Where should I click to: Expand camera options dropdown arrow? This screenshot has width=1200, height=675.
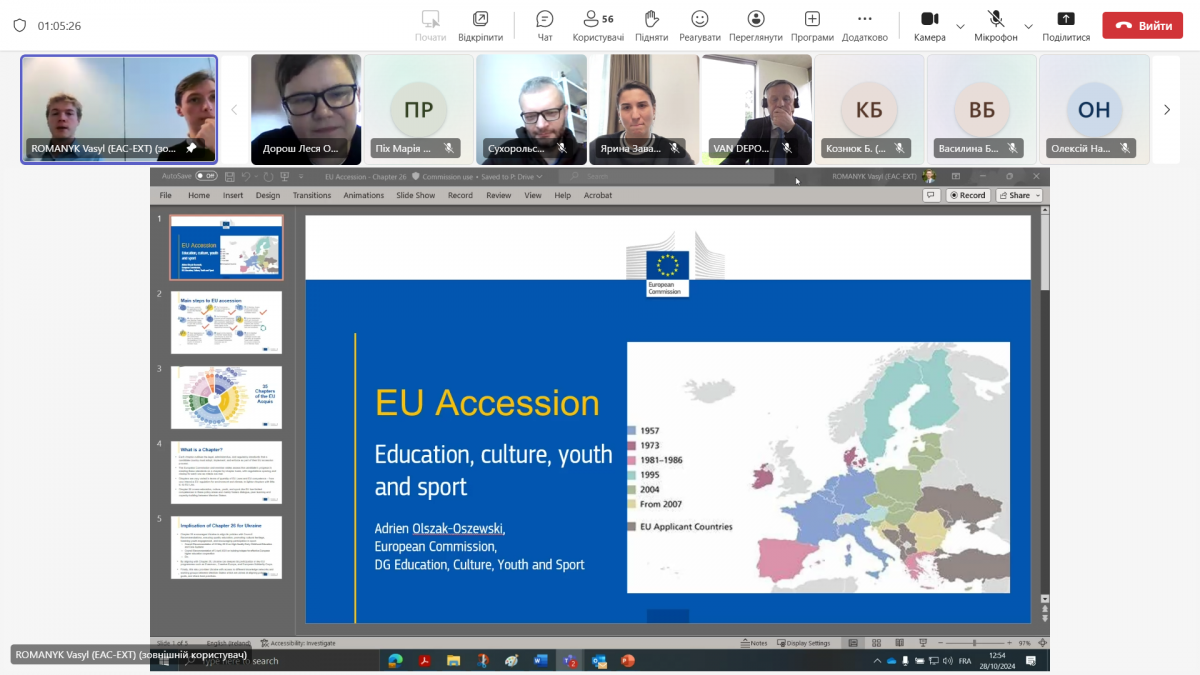click(x=961, y=26)
